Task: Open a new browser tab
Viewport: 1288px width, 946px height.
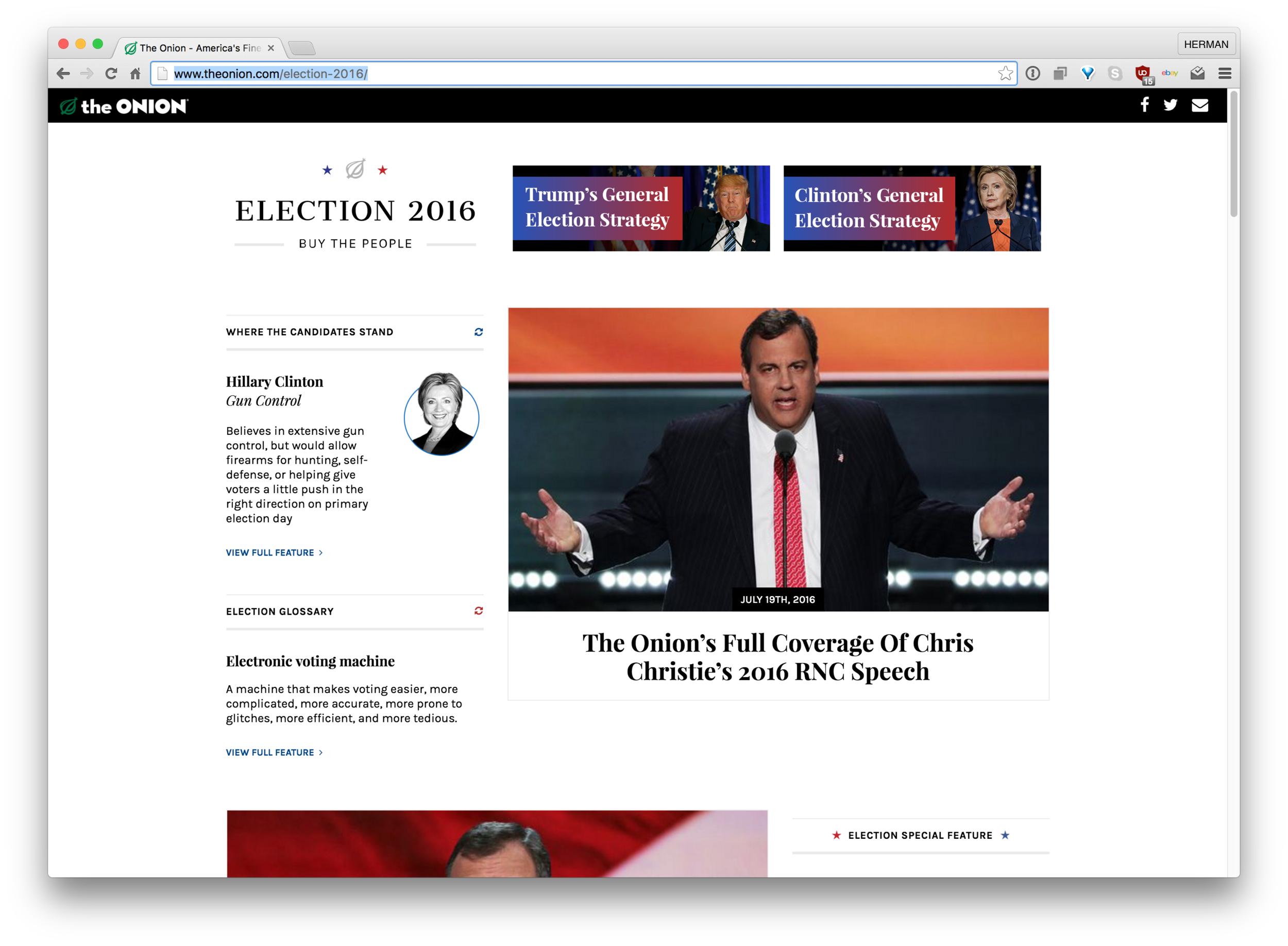Action: pos(302,48)
